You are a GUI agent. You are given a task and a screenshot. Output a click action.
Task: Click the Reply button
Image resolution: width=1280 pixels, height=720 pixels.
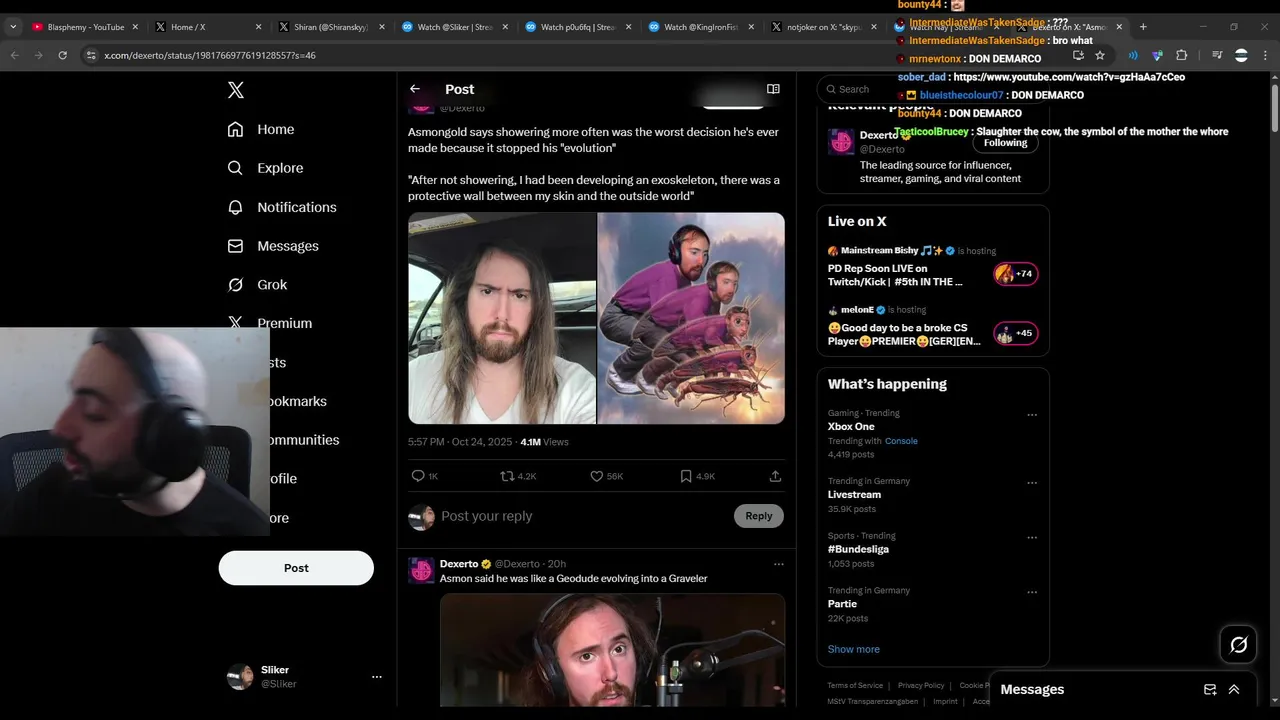[x=759, y=516]
